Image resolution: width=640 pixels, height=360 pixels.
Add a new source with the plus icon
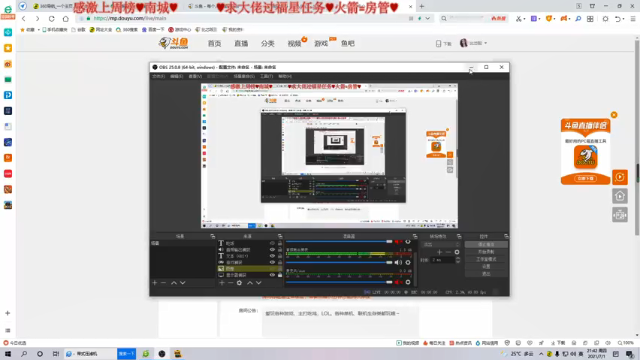pyautogui.click(x=222, y=282)
